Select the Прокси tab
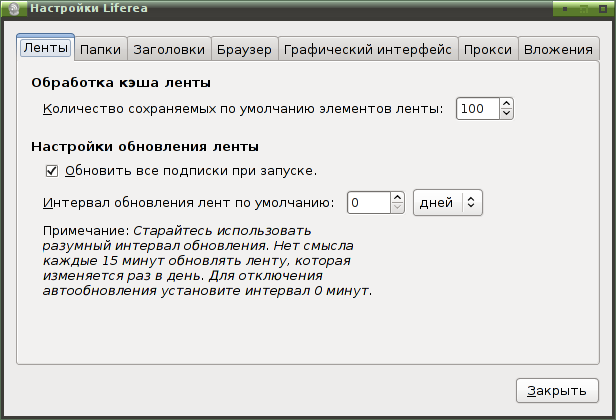 pyautogui.click(x=488, y=50)
